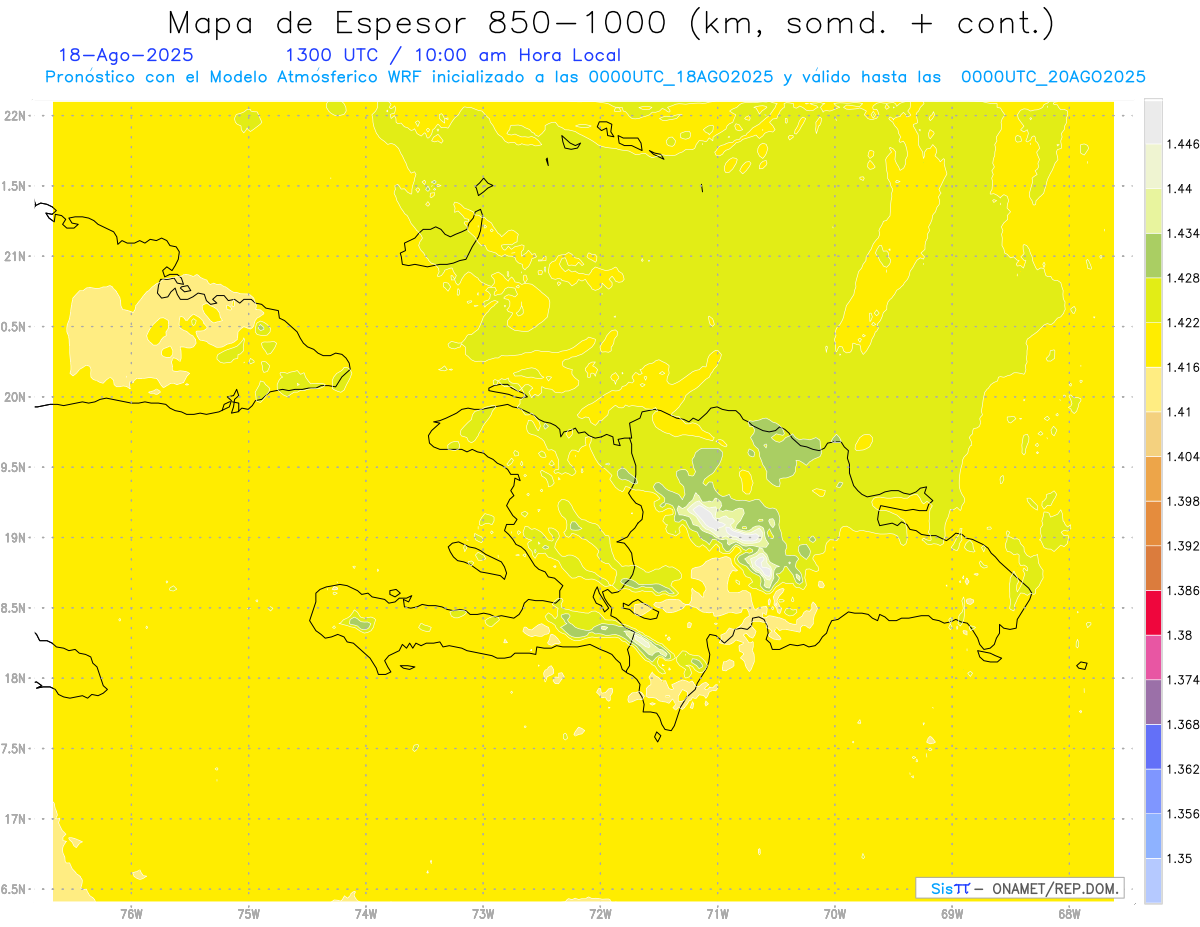
Task: Click the legend value '1.368'
Action: pos(1184,724)
